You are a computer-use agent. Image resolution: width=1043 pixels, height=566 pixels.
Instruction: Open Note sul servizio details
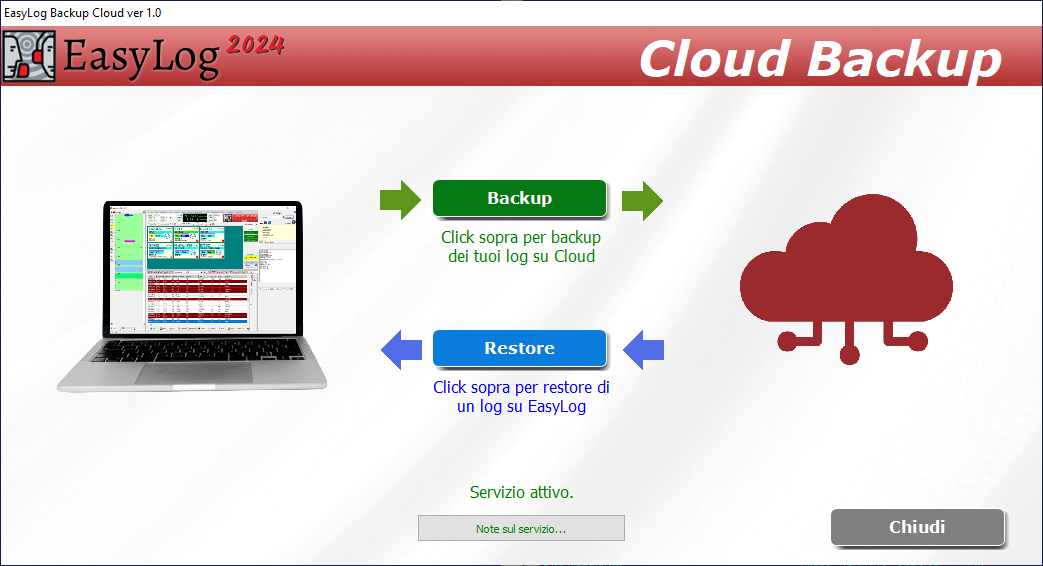coord(521,529)
